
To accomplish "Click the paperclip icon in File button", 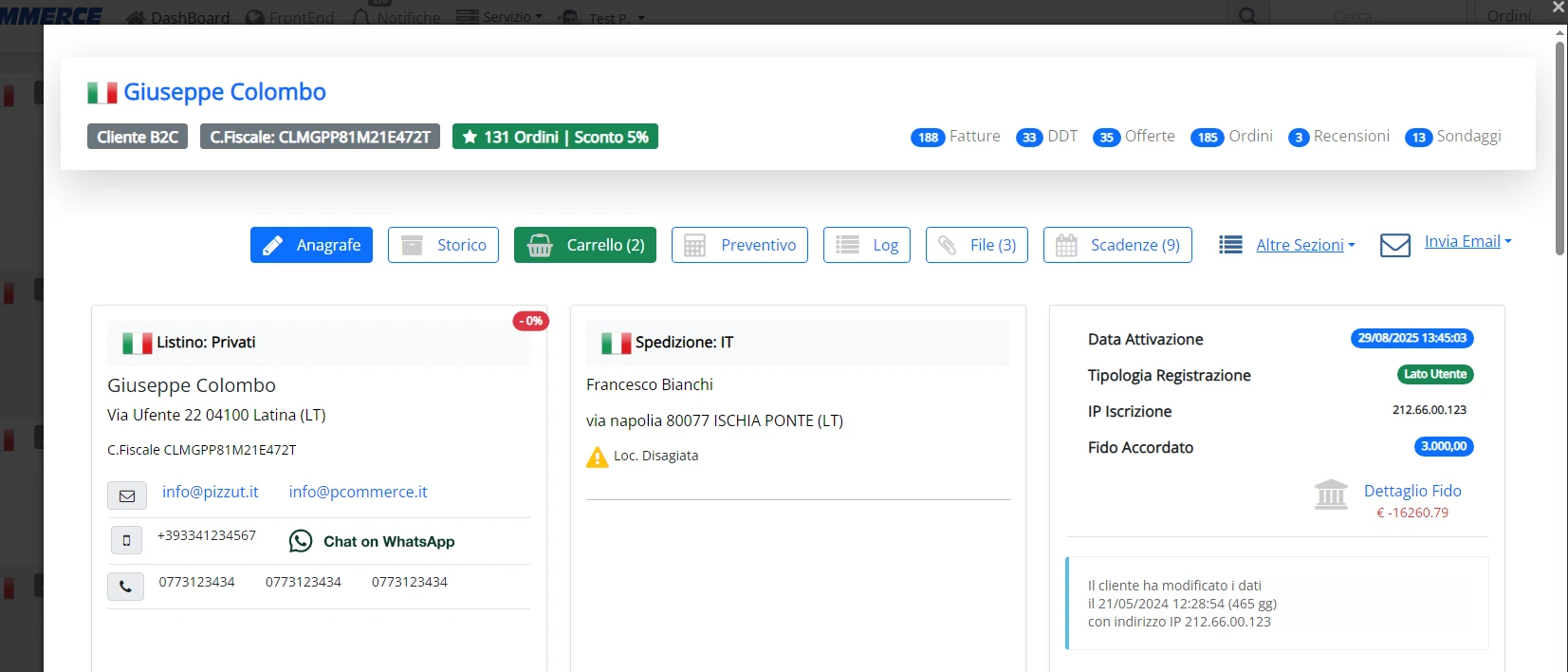I will coord(948,246).
